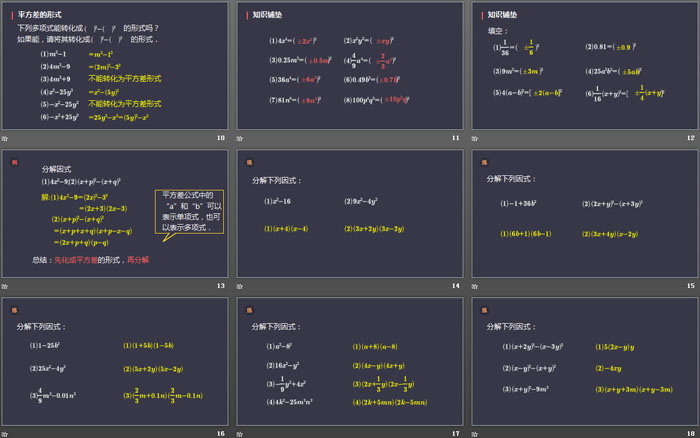This screenshot has width=700, height=438.
Task: Select slide 16 thumbnail in the slide sorter
Action: pyautogui.click(x=115, y=361)
